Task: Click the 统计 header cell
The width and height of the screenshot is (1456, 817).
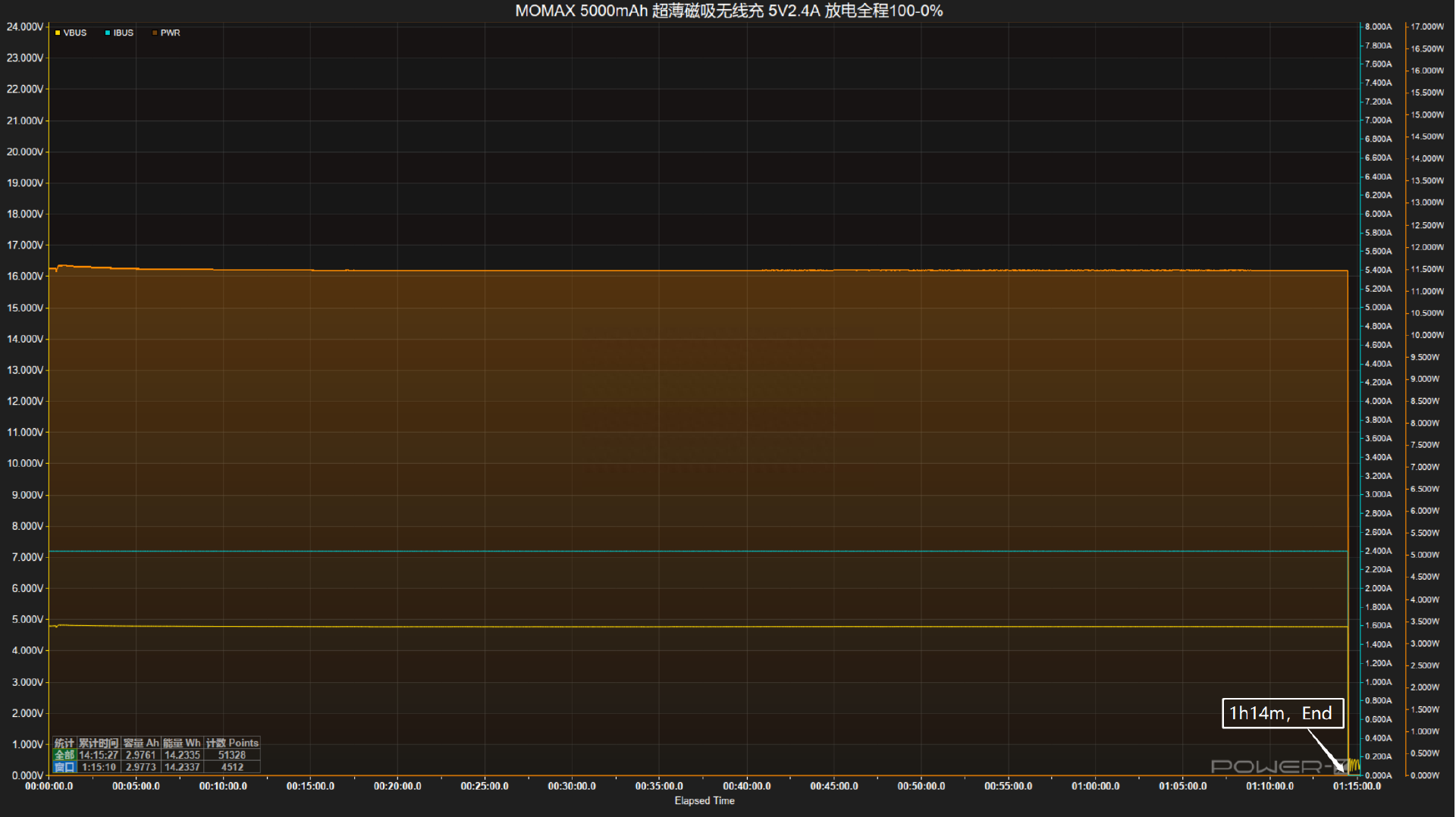Action: [64, 743]
